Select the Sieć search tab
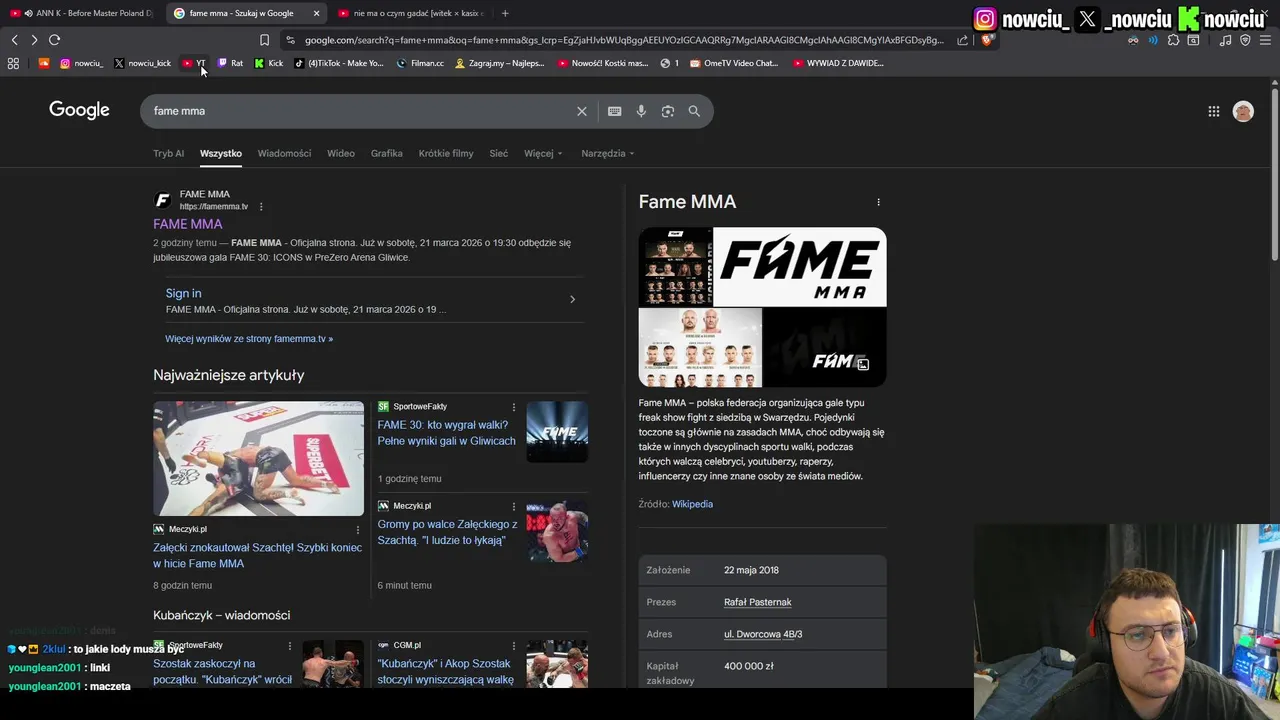 tap(499, 153)
